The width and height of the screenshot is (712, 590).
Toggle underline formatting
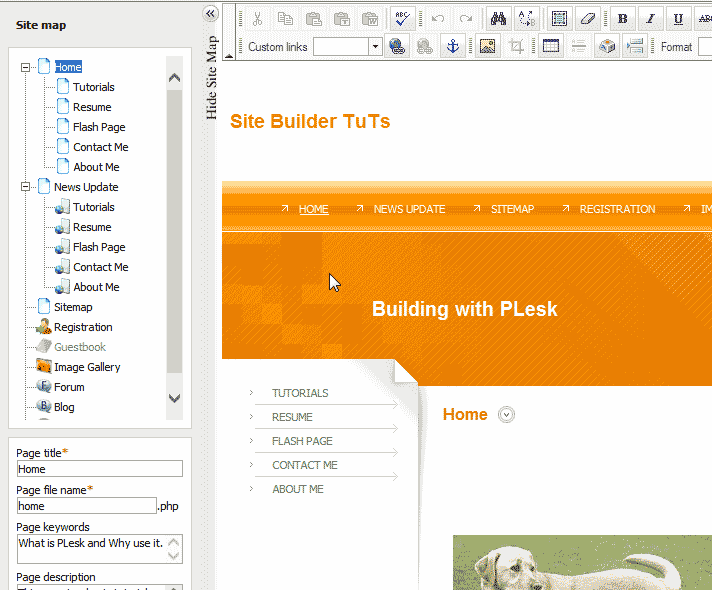pyautogui.click(x=679, y=19)
